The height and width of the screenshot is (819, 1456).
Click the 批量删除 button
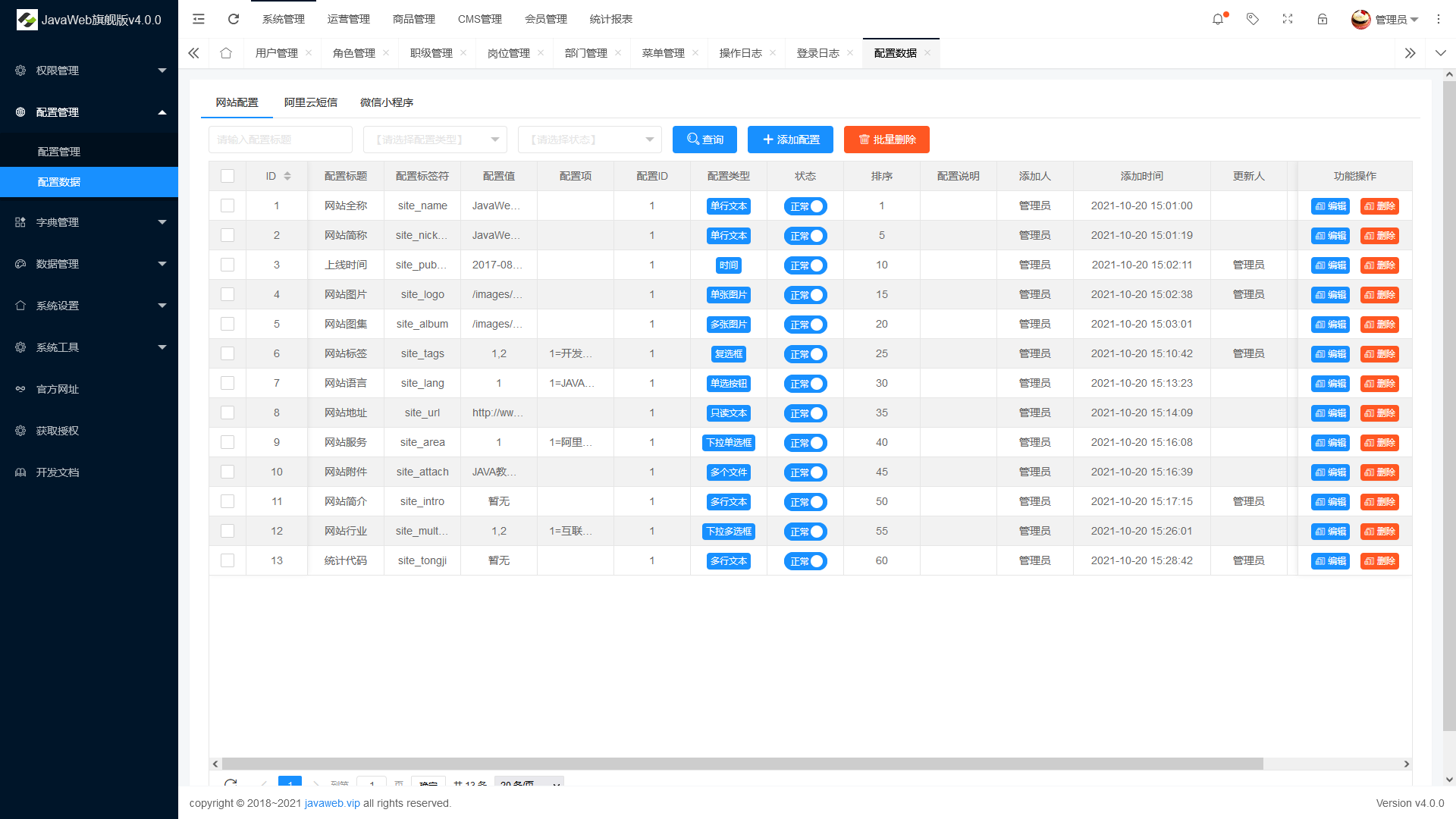[x=886, y=140]
